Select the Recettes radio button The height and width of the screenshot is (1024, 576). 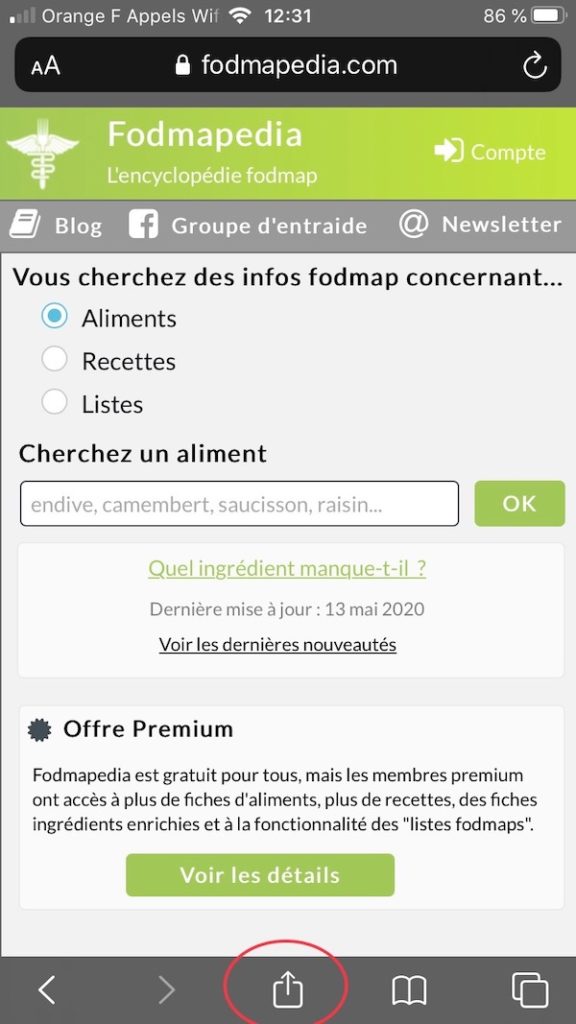54,359
